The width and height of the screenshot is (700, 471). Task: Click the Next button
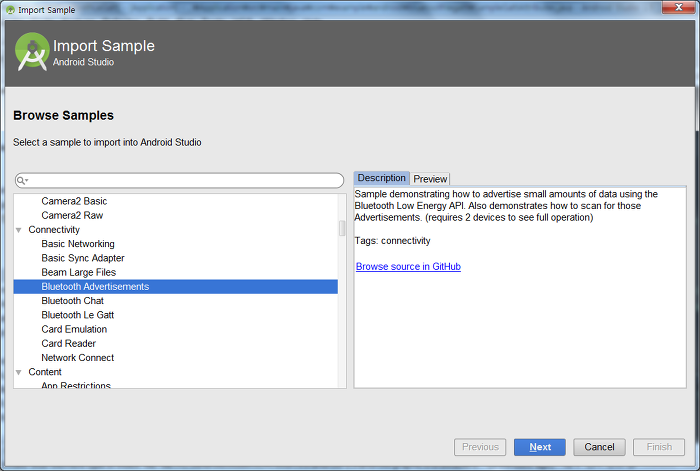pyautogui.click(x=540, y=447)
